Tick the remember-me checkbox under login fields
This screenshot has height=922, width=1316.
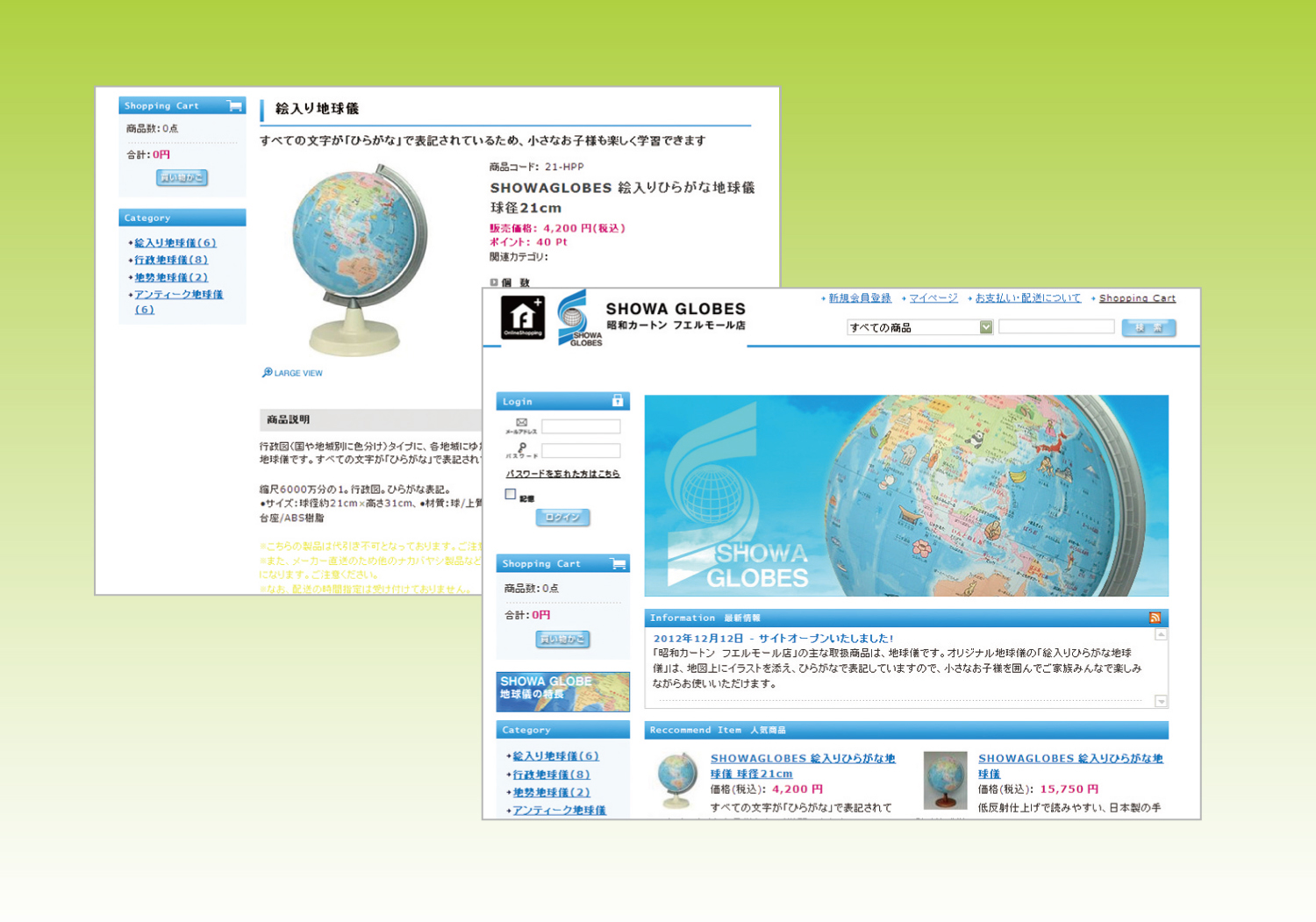[510, 495]
